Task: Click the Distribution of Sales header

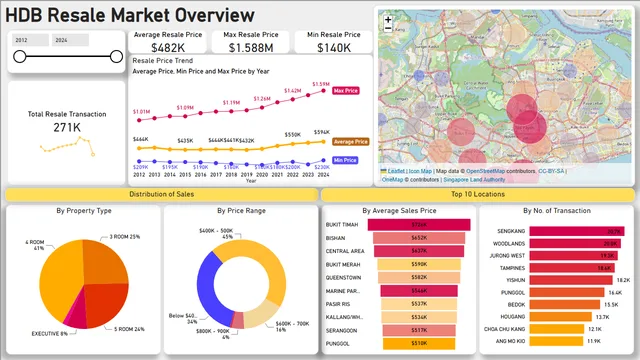Action: pyautogui.click(x=162, y=194)
